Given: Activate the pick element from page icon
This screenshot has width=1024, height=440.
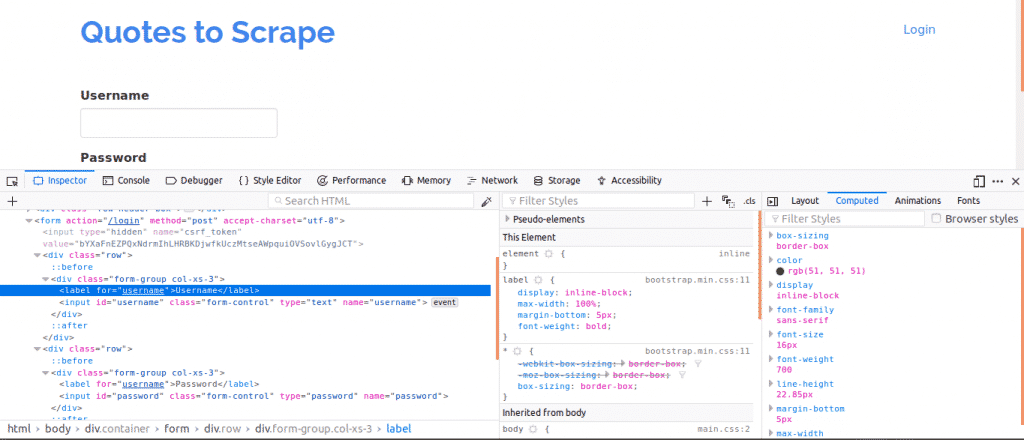Looking at the screenshot, I should tap(12, 181).
